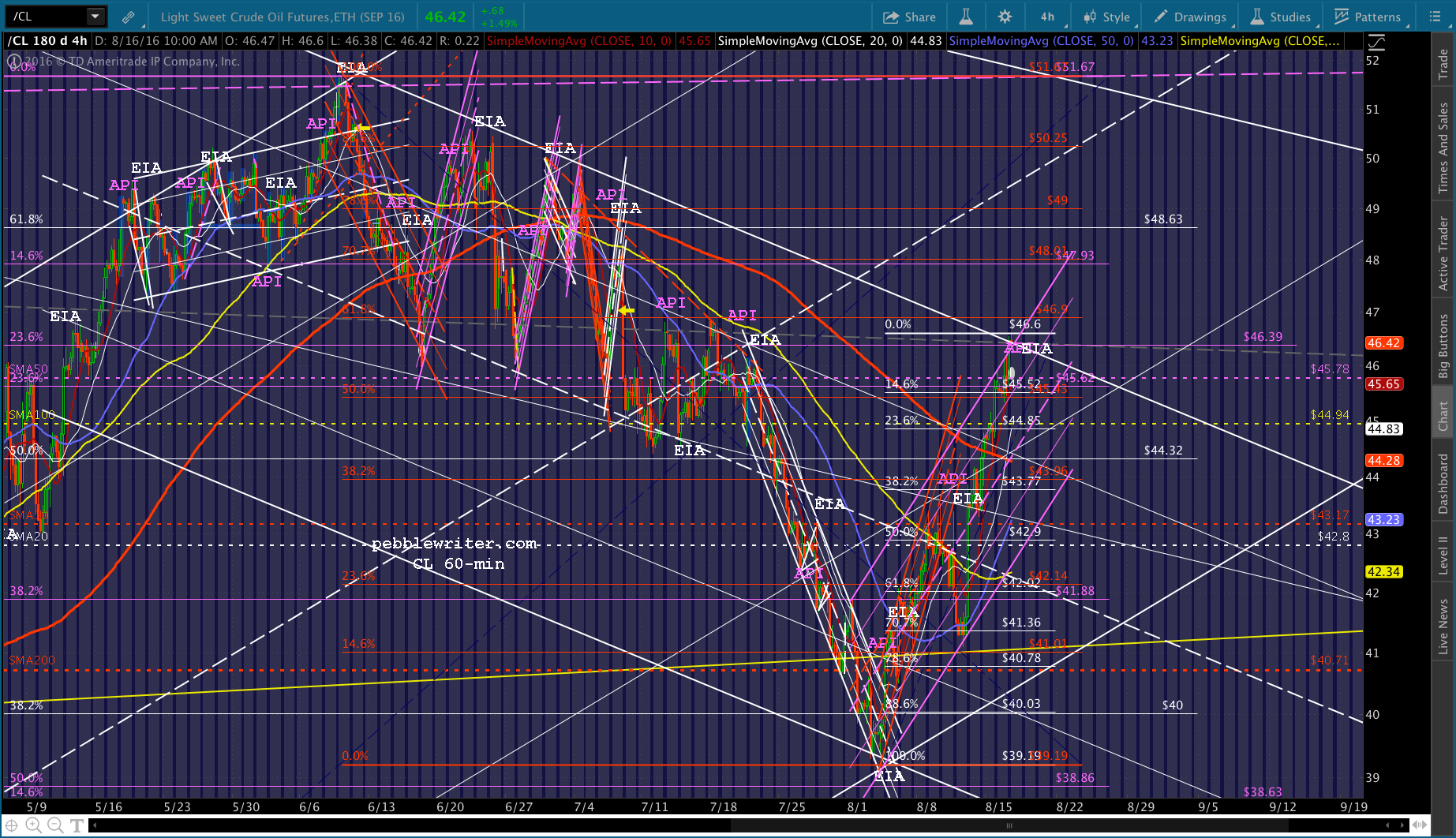The image size is (1456, 838).
Task: Click the magenta $38.86 level label
Action: point(1075,778)
